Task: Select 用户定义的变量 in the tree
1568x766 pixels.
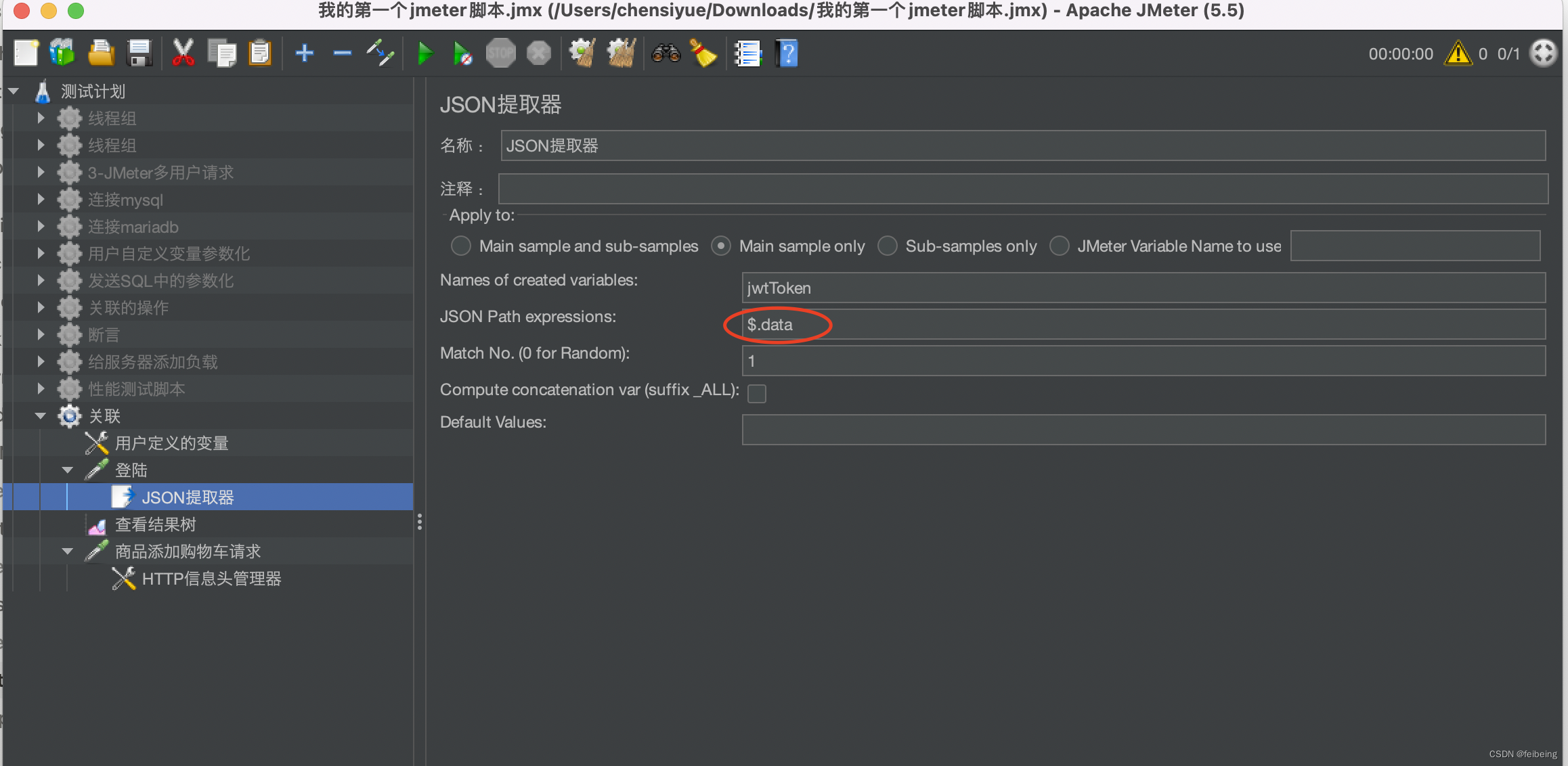Action: (x=172, y=443)
